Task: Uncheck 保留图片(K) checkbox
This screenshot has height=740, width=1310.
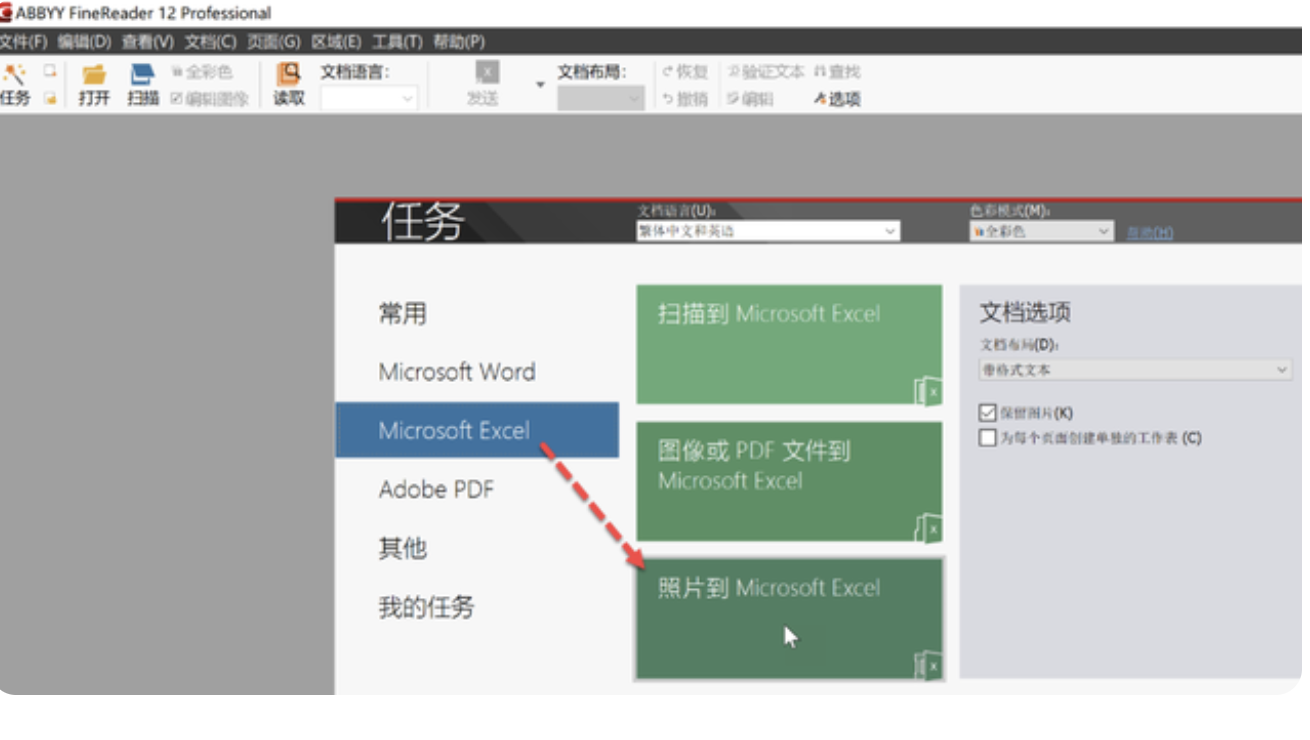Action: pyautogui.click(x=988, y=413)
